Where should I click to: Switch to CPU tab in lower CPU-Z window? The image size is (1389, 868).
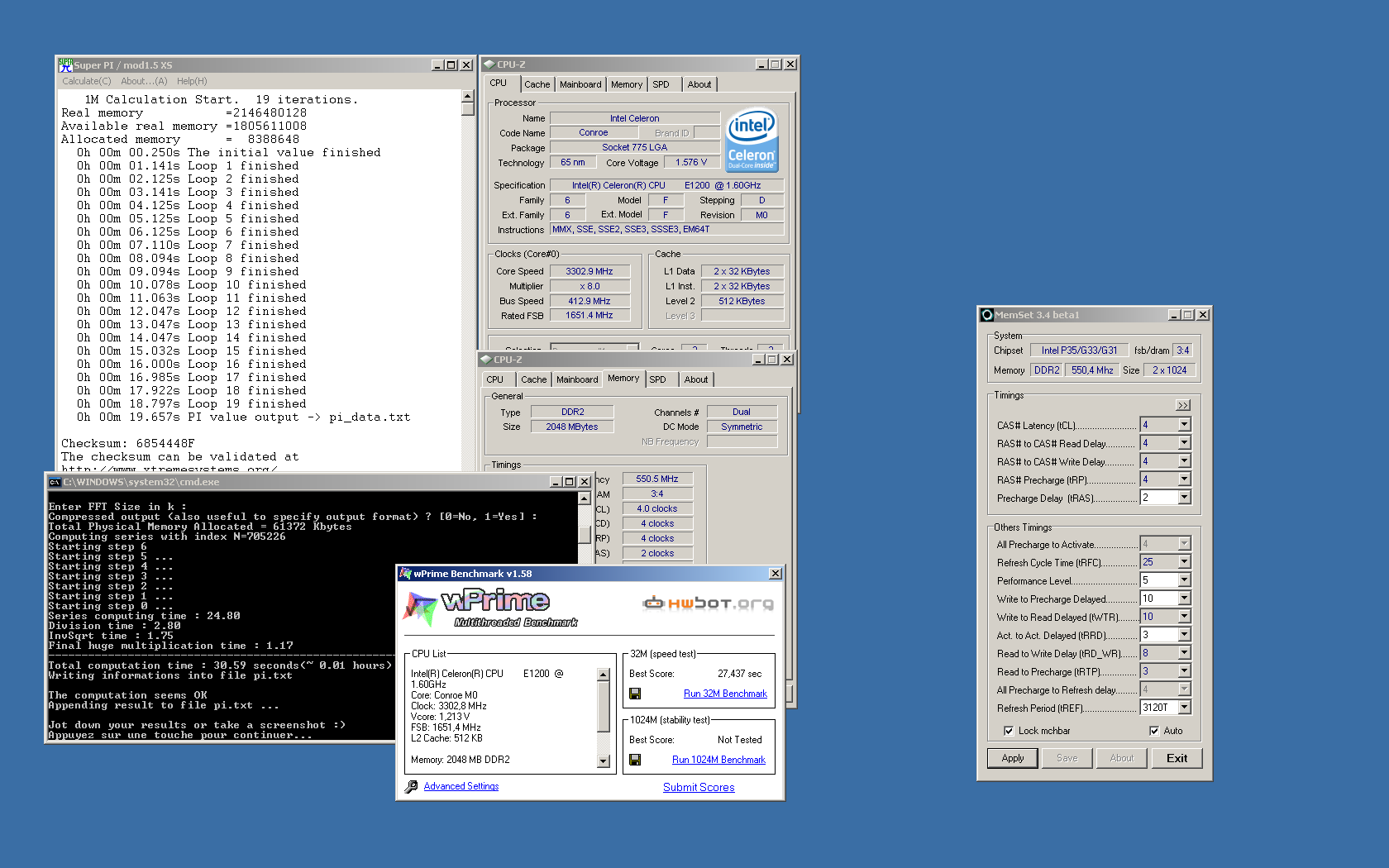495,379
